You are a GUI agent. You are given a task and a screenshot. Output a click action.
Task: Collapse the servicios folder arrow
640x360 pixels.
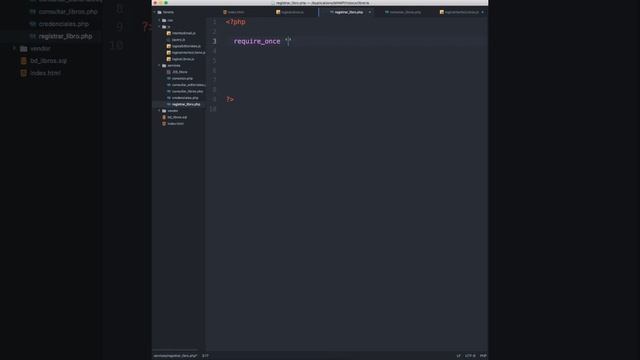(160, 65)
